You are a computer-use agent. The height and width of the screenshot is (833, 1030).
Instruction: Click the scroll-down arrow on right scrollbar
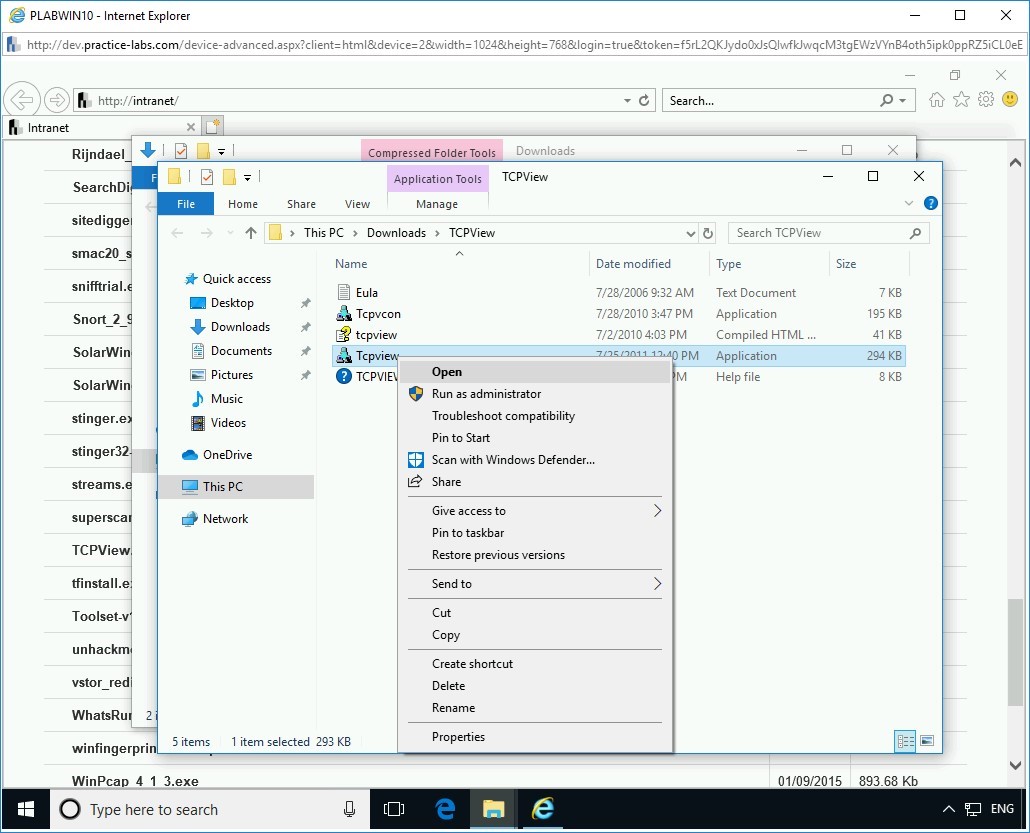click(x=1015, y=763)
